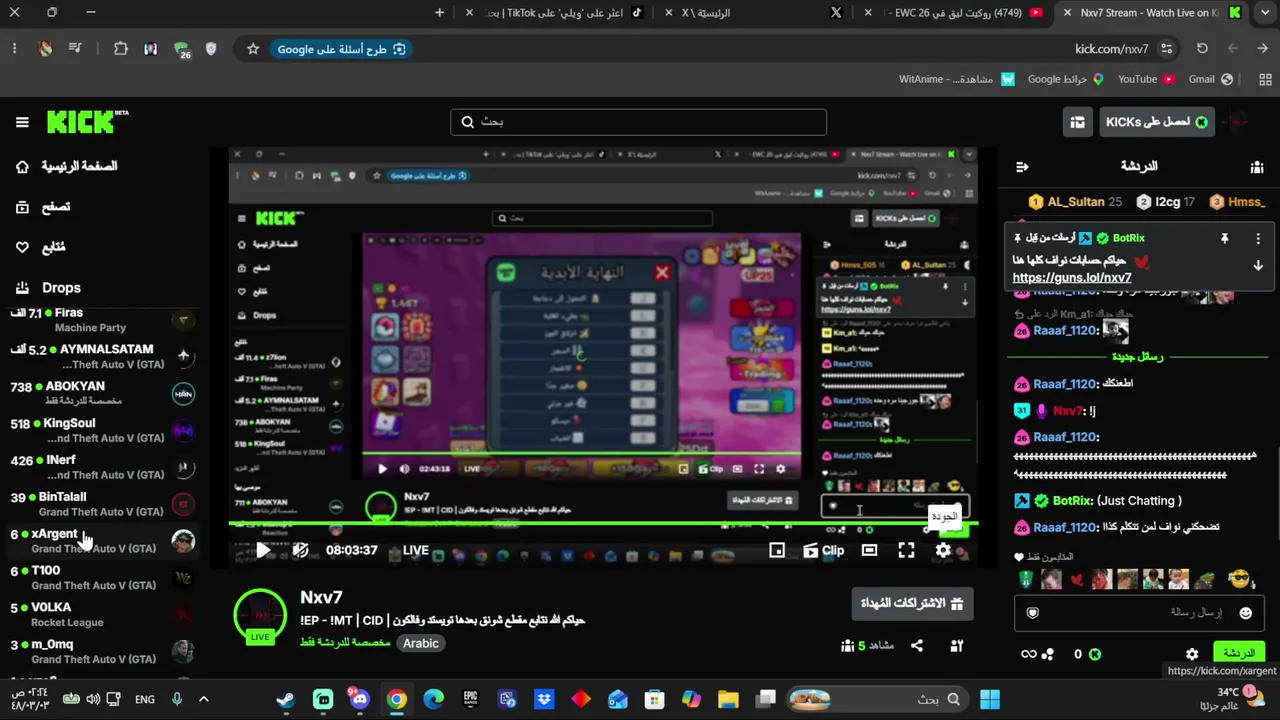The image size is (1280, 720).
Task: Play the stream video
Action: [263, 550]
